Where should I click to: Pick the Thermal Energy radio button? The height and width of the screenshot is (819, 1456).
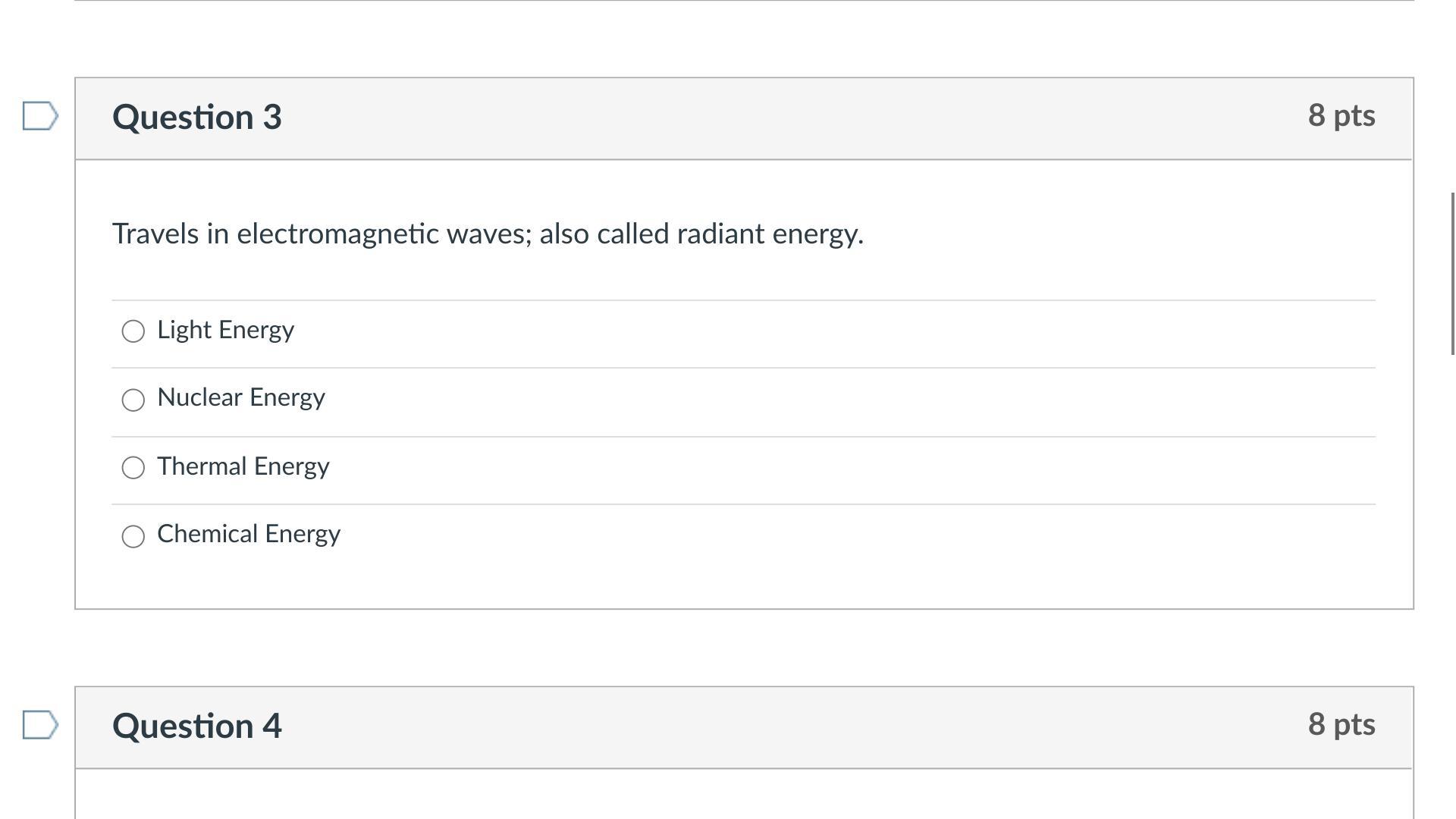coord(133,467)
